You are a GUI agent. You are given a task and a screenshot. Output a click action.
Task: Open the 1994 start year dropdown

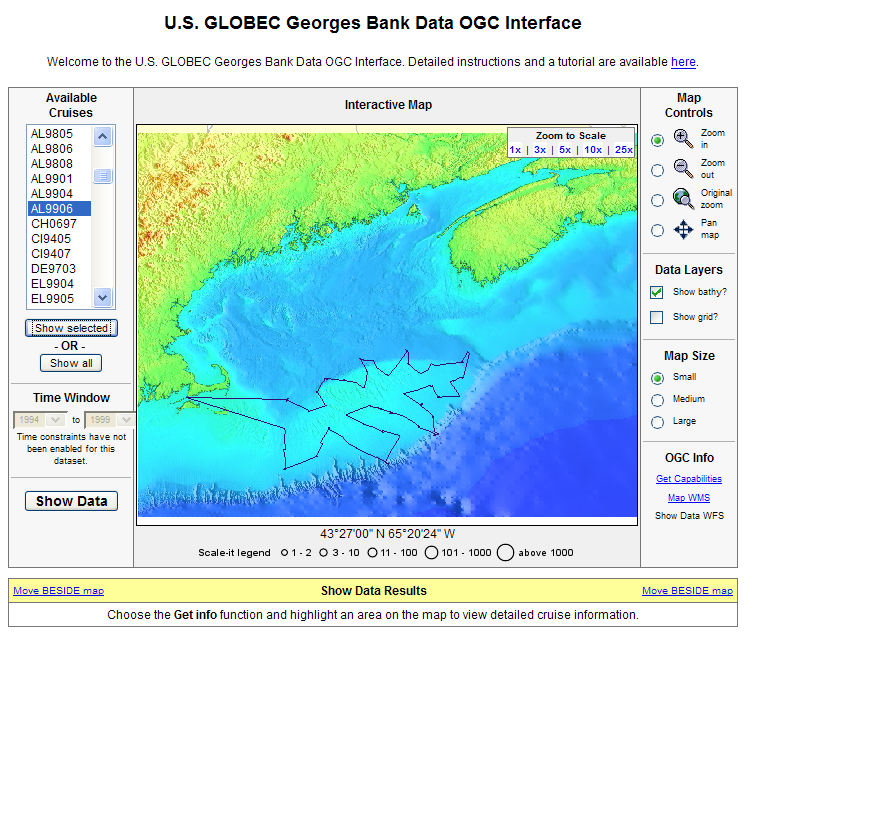tap(40, 420)
